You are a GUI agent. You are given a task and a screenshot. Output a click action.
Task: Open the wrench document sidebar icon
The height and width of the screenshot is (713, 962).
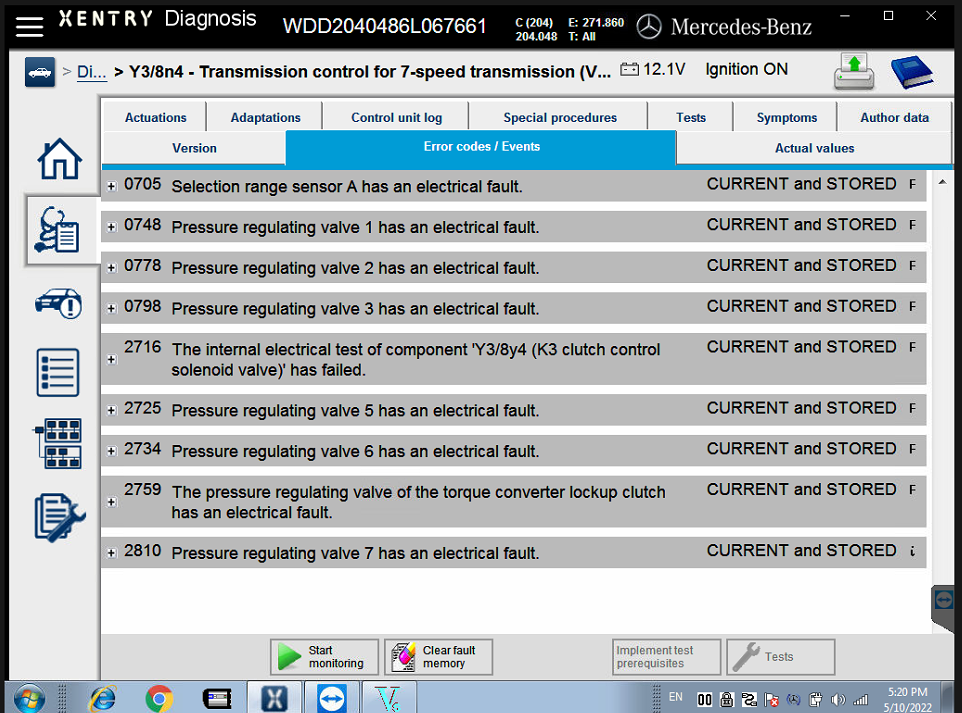(59, 517)
